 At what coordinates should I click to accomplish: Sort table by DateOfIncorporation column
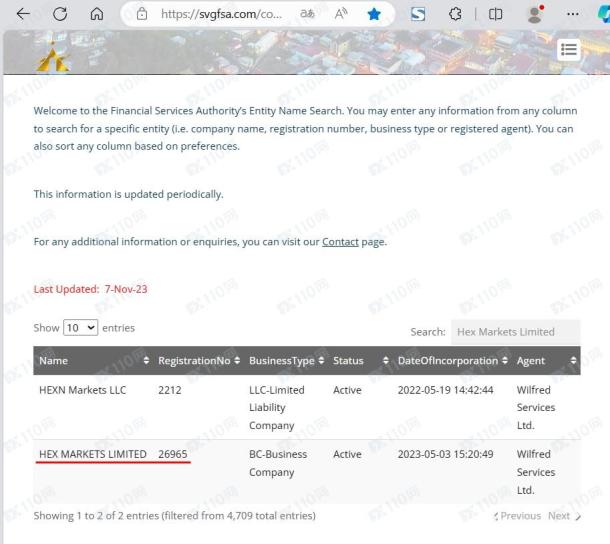click(x=452, y=361)
